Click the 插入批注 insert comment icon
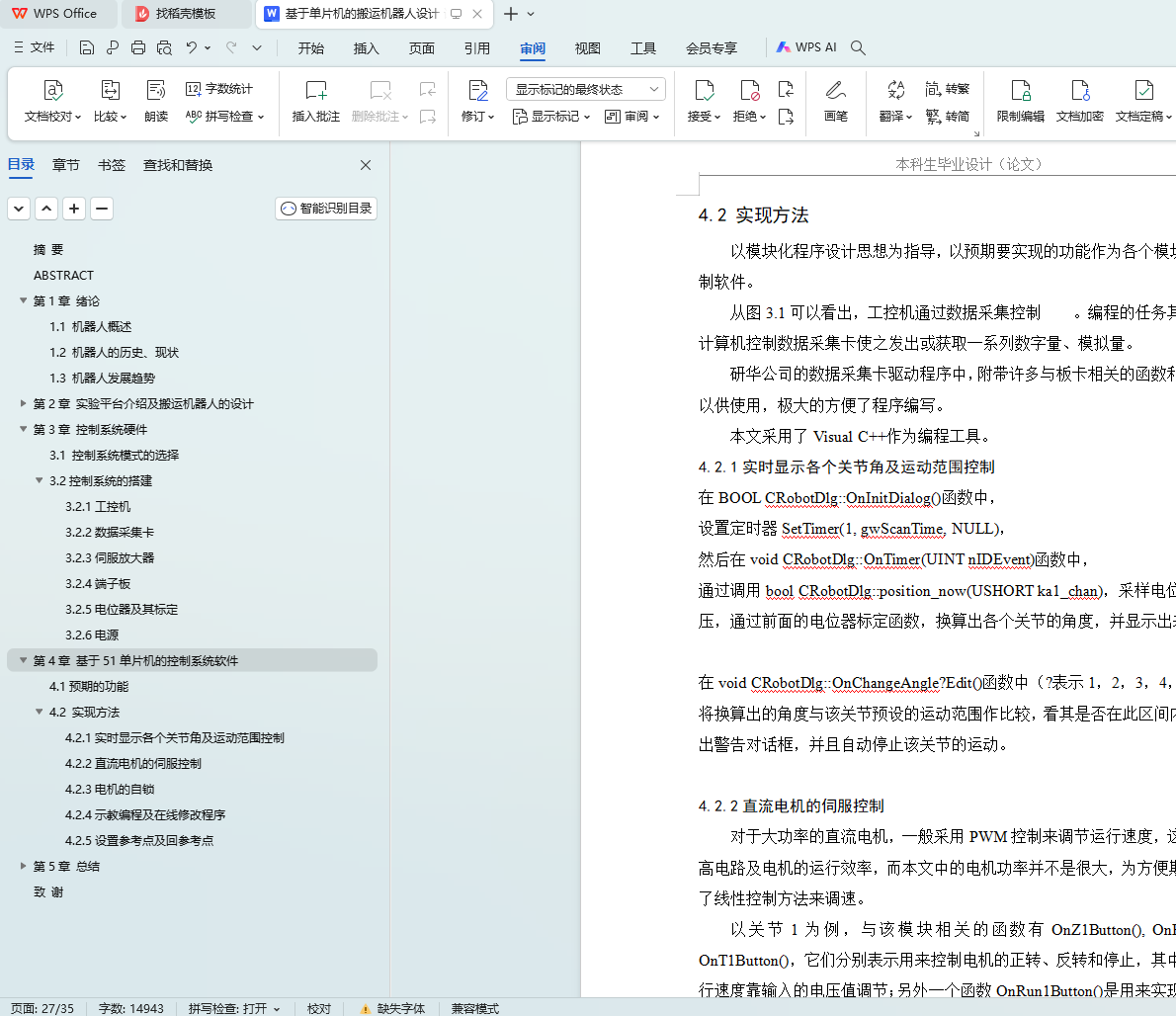Image resolution: width=1176 pixels, height=1016 pixels. point(316,101)
